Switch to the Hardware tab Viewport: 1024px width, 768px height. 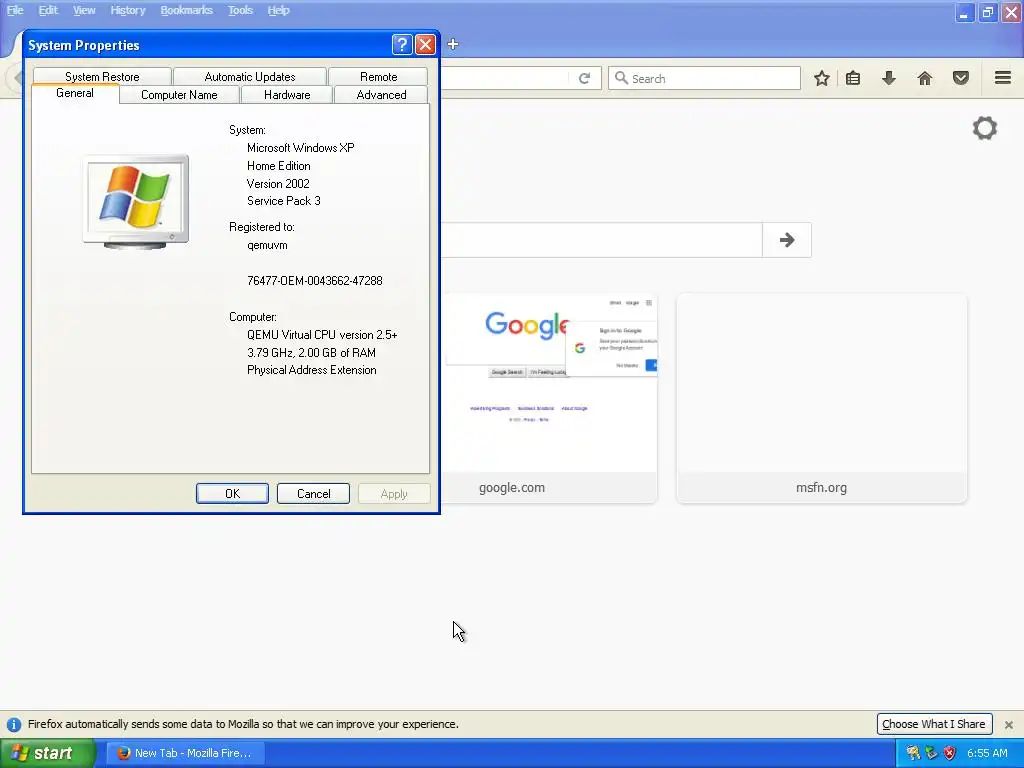(x=287, y=95)
